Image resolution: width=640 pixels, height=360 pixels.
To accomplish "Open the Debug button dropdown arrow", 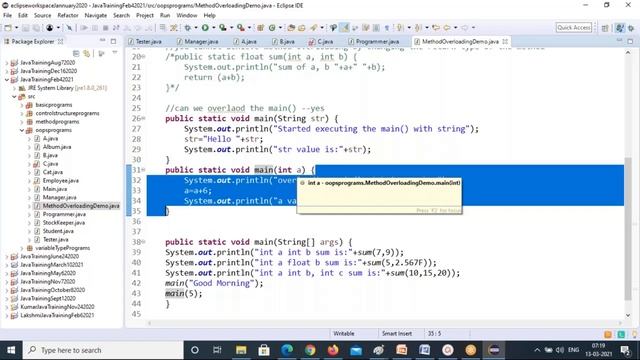I will (x=196, y=28).
